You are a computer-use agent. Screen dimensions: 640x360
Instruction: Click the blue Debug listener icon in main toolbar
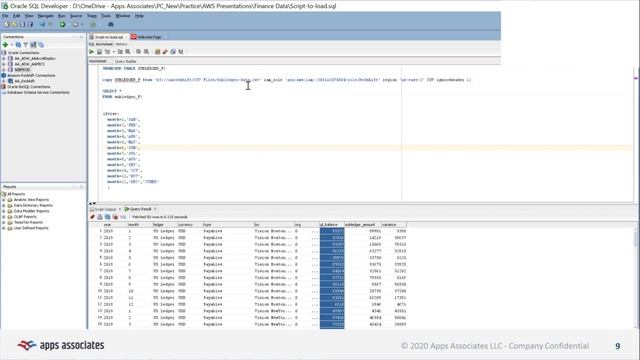click(111, 24)
